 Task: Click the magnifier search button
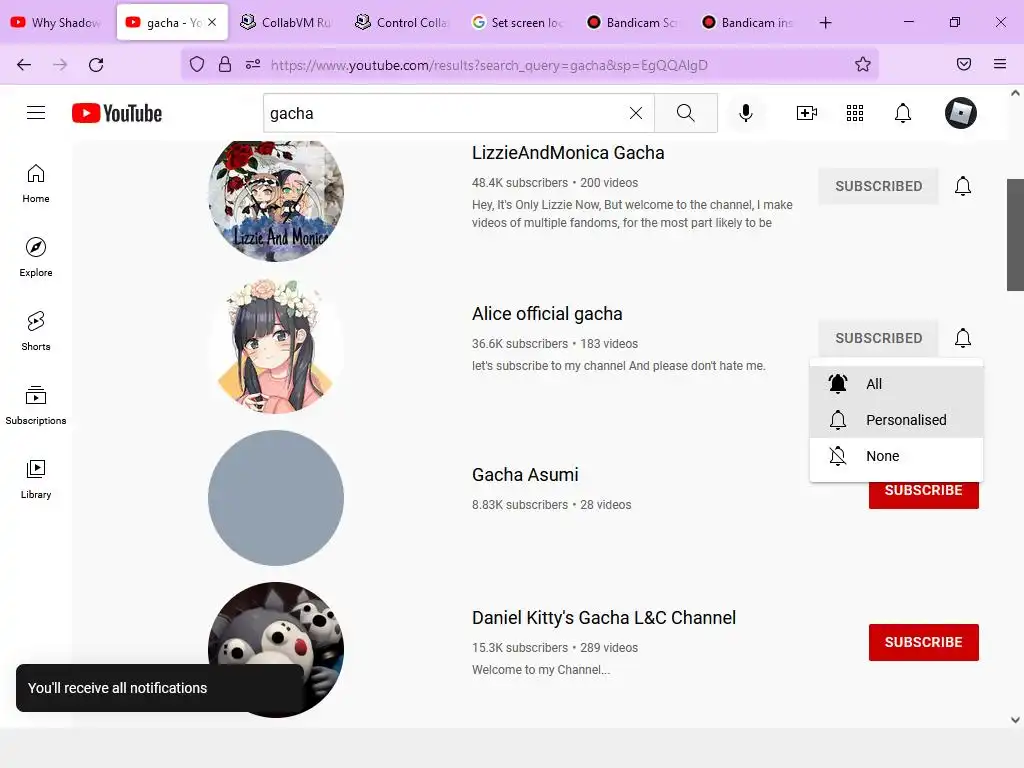686,113
